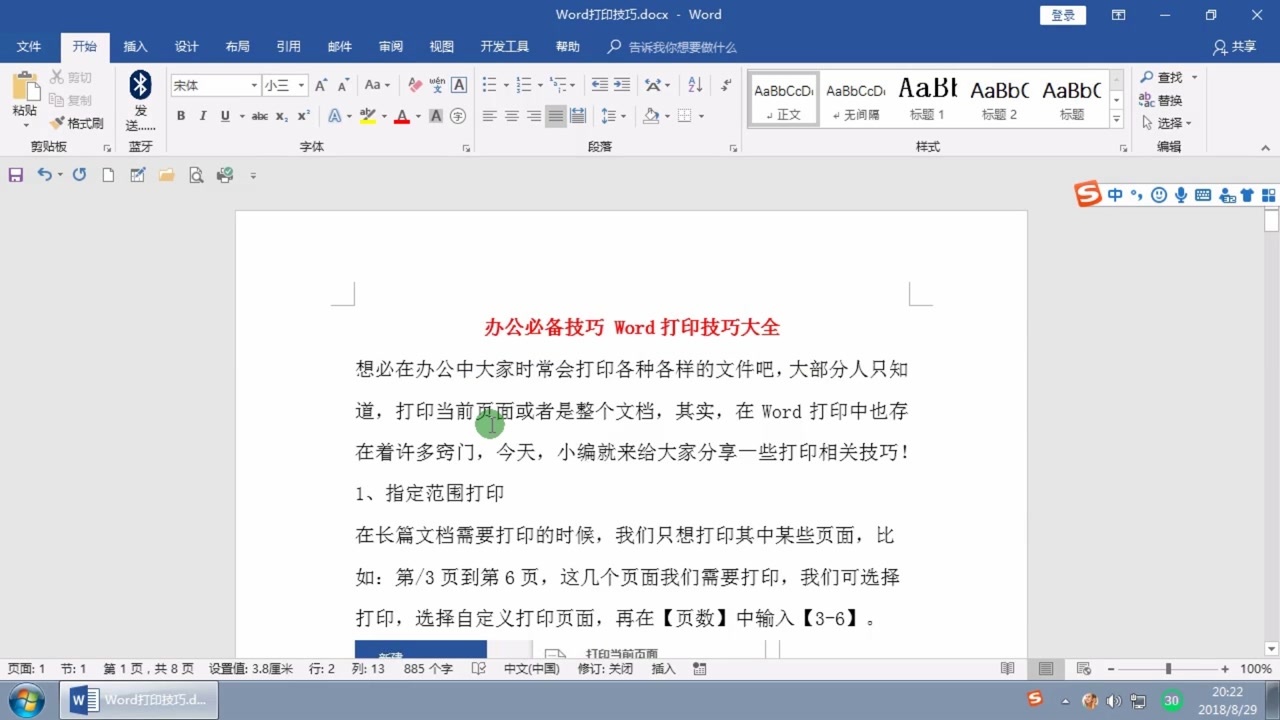
Task: Align text to the right
Action: click(533, 116)
